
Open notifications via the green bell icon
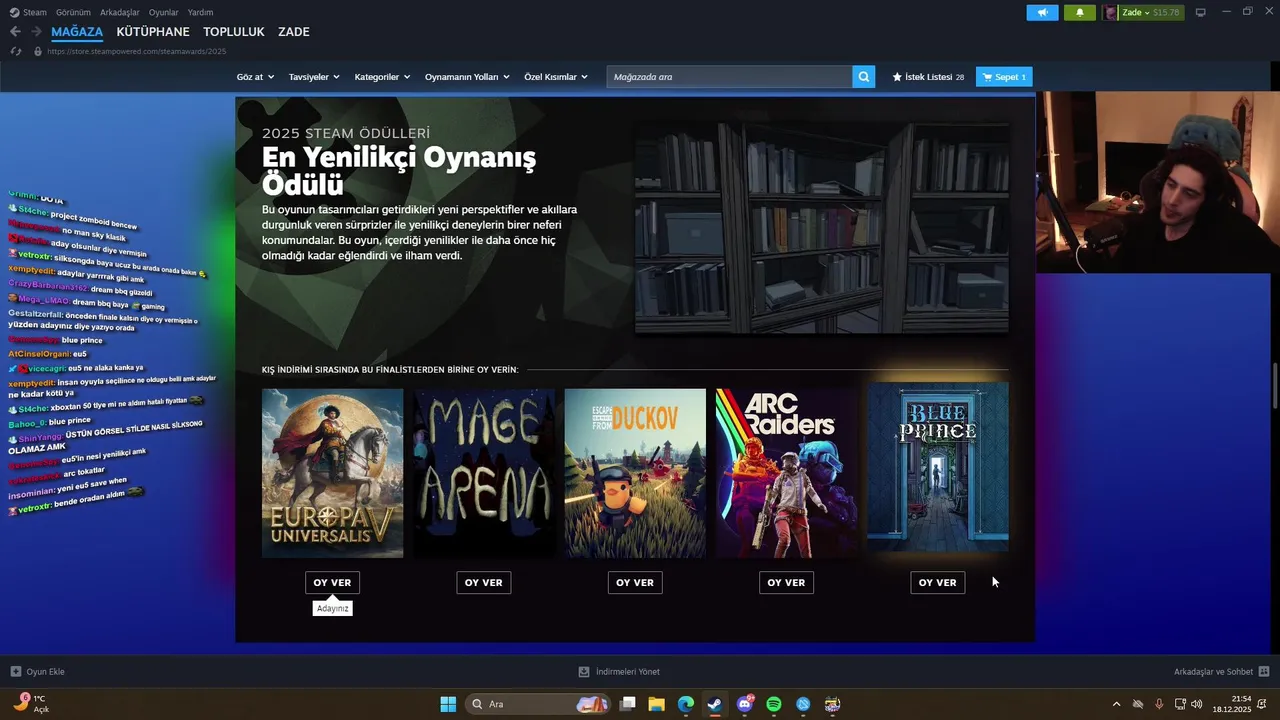[x=1079, y=13]
